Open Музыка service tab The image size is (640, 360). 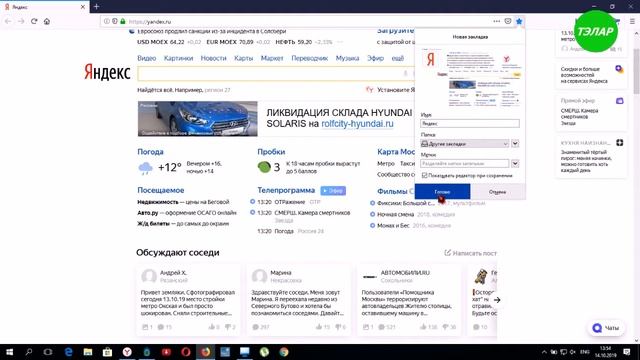click(347, 58)
